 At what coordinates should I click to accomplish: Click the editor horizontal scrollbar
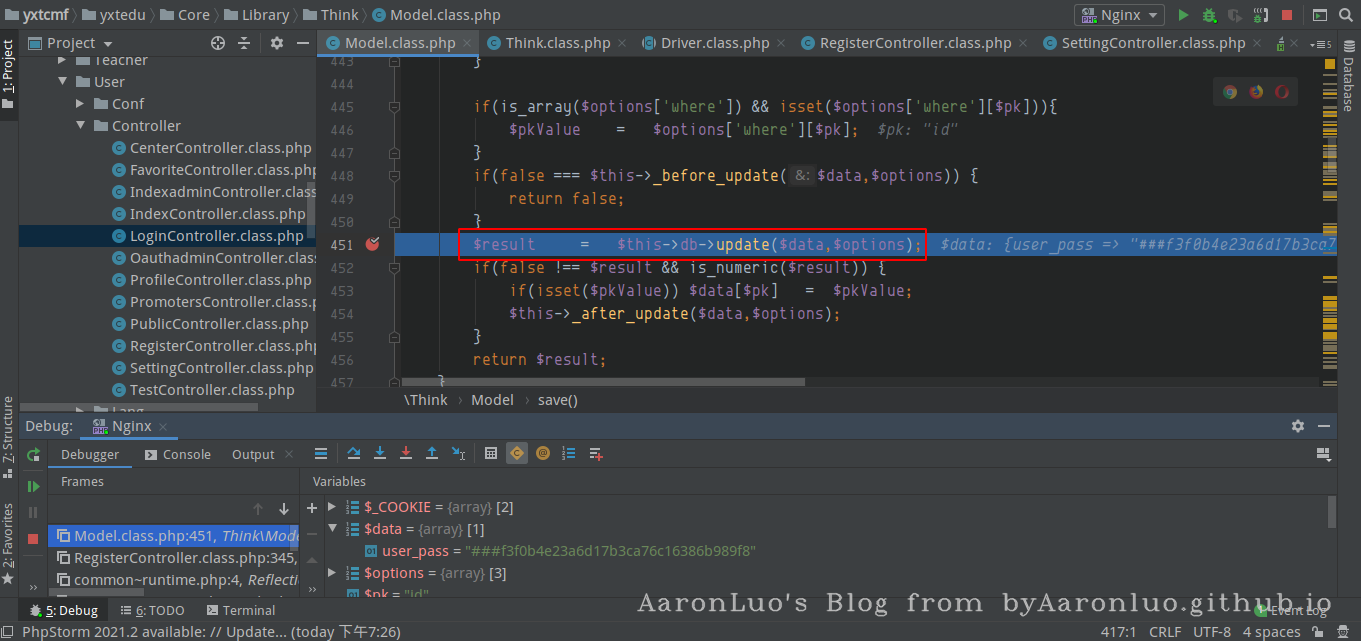[600, 381]
